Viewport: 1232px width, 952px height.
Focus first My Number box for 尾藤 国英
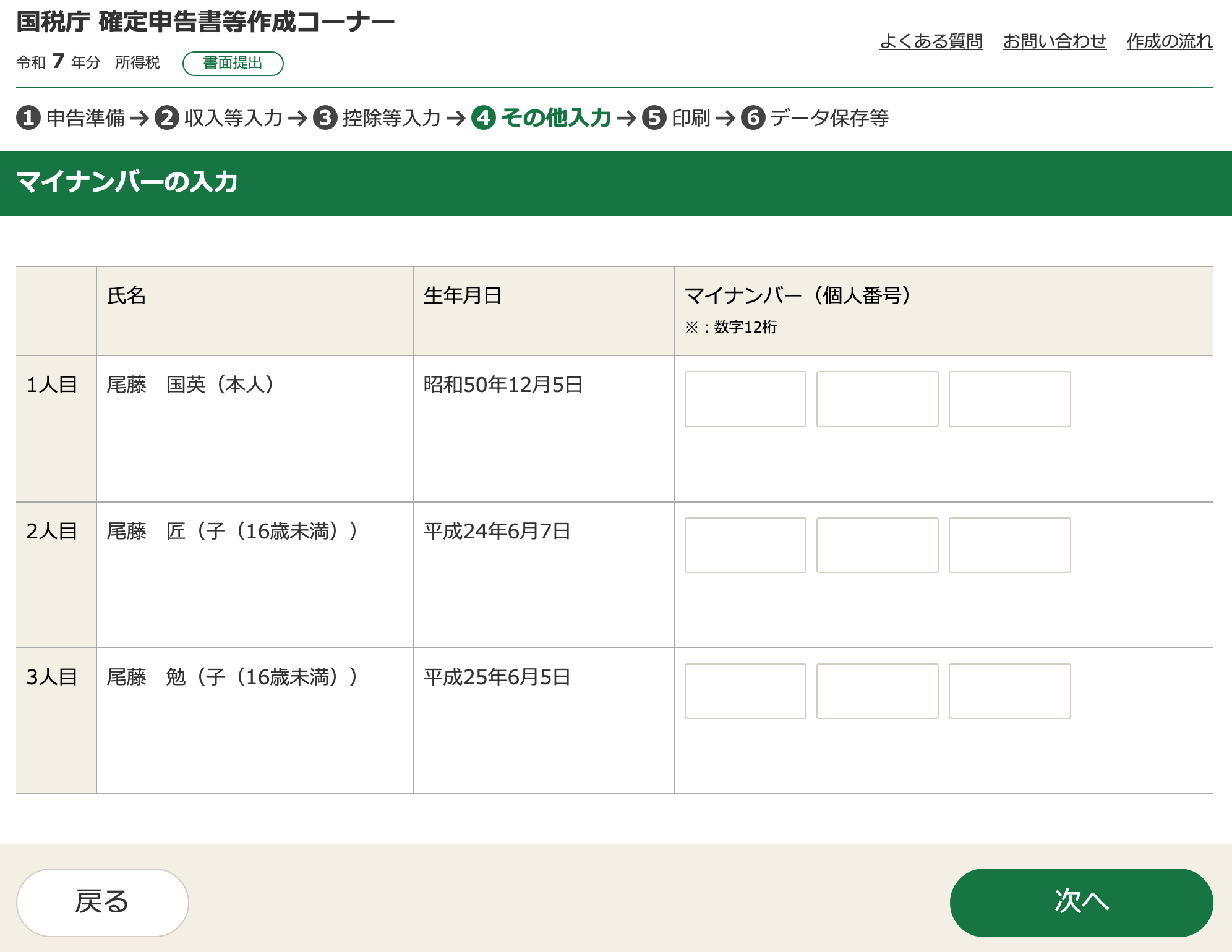tap(745, 399)
